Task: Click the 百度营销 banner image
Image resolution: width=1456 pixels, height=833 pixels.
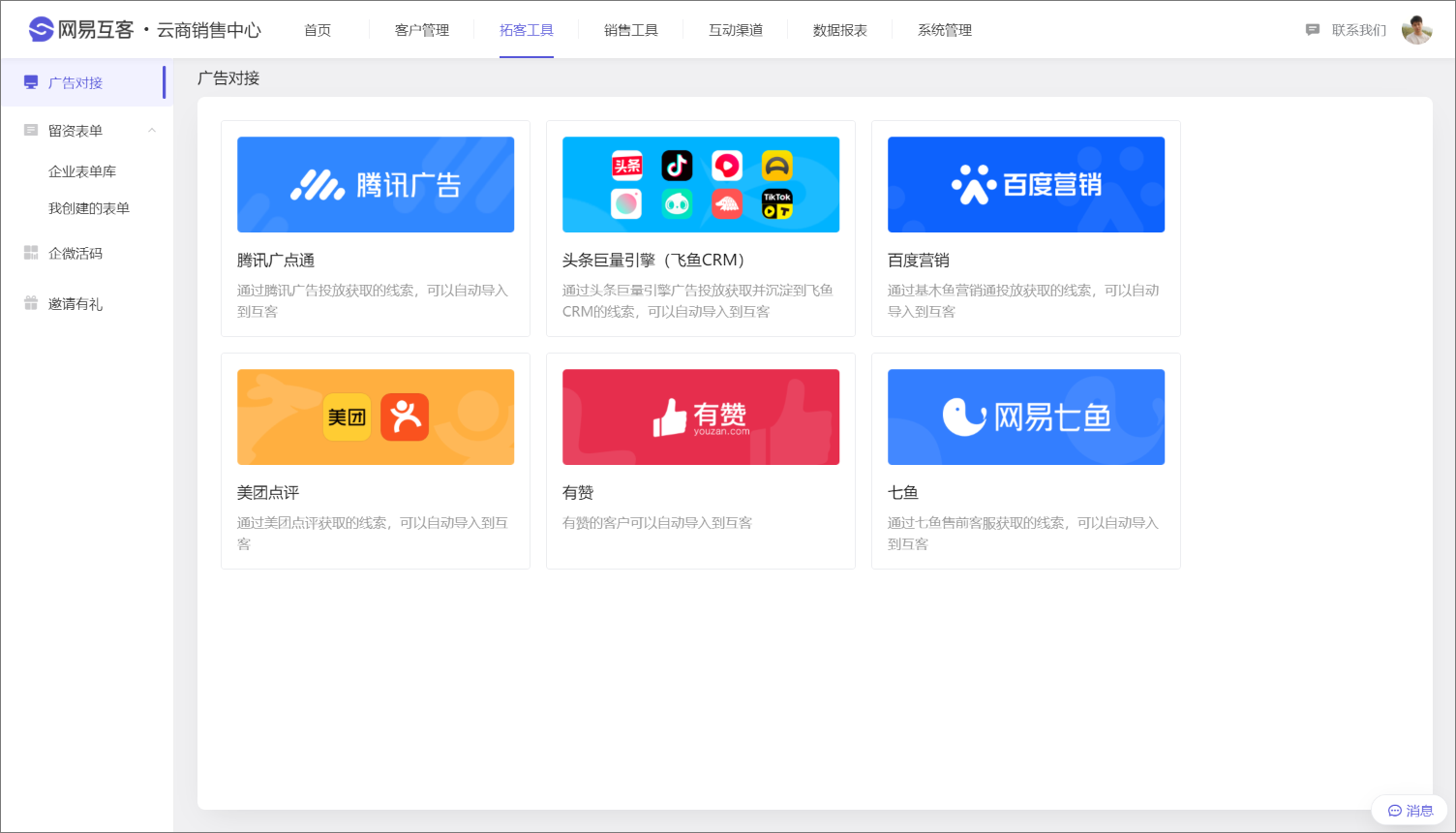Action: click(1026, 184)
